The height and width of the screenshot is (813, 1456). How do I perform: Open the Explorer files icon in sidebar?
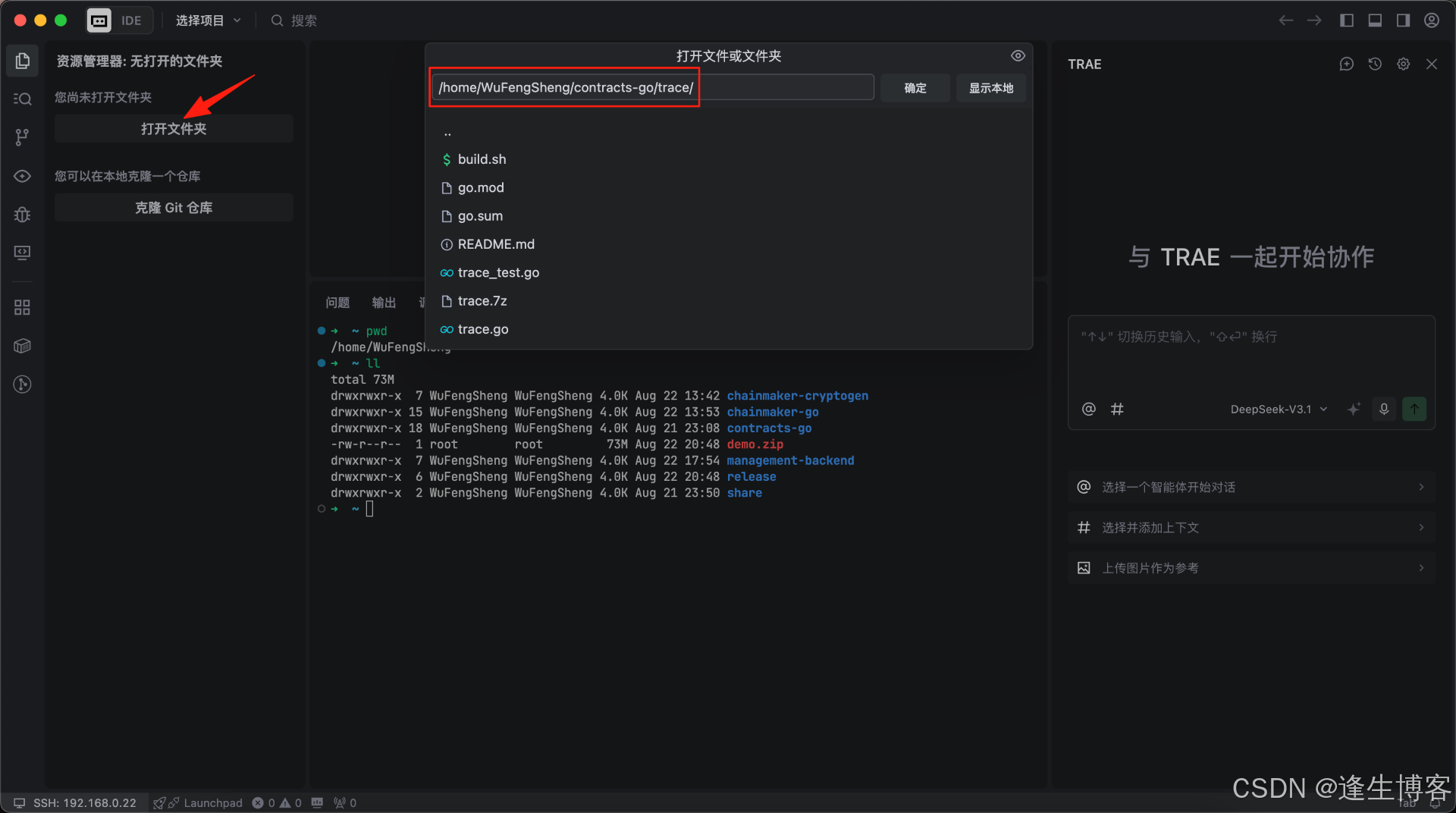pyautogui.click(x=23, y=61)
